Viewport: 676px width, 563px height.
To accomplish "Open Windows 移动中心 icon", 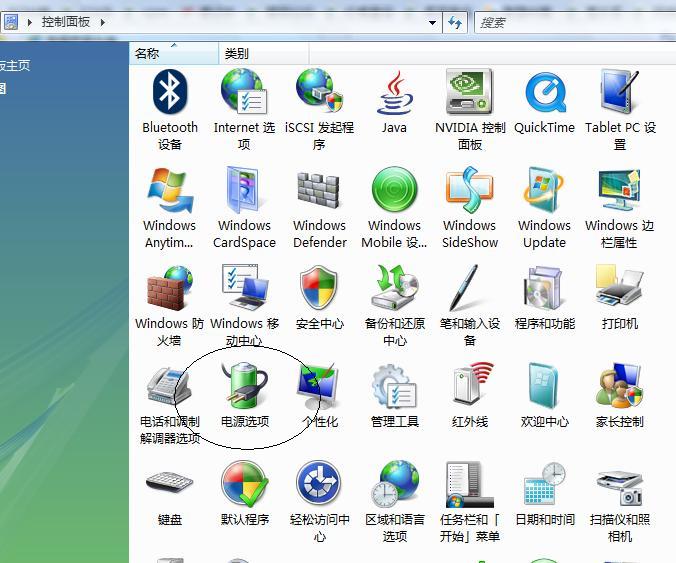I will [244, 288].
